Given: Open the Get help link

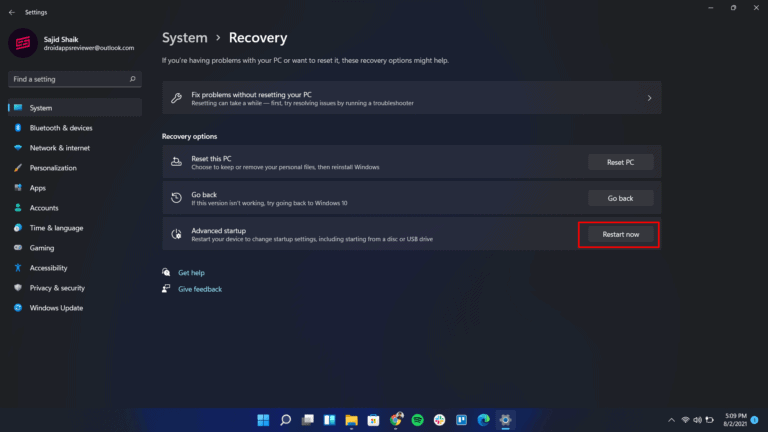Looking at the screenshot, I should [x=191, y=273].
